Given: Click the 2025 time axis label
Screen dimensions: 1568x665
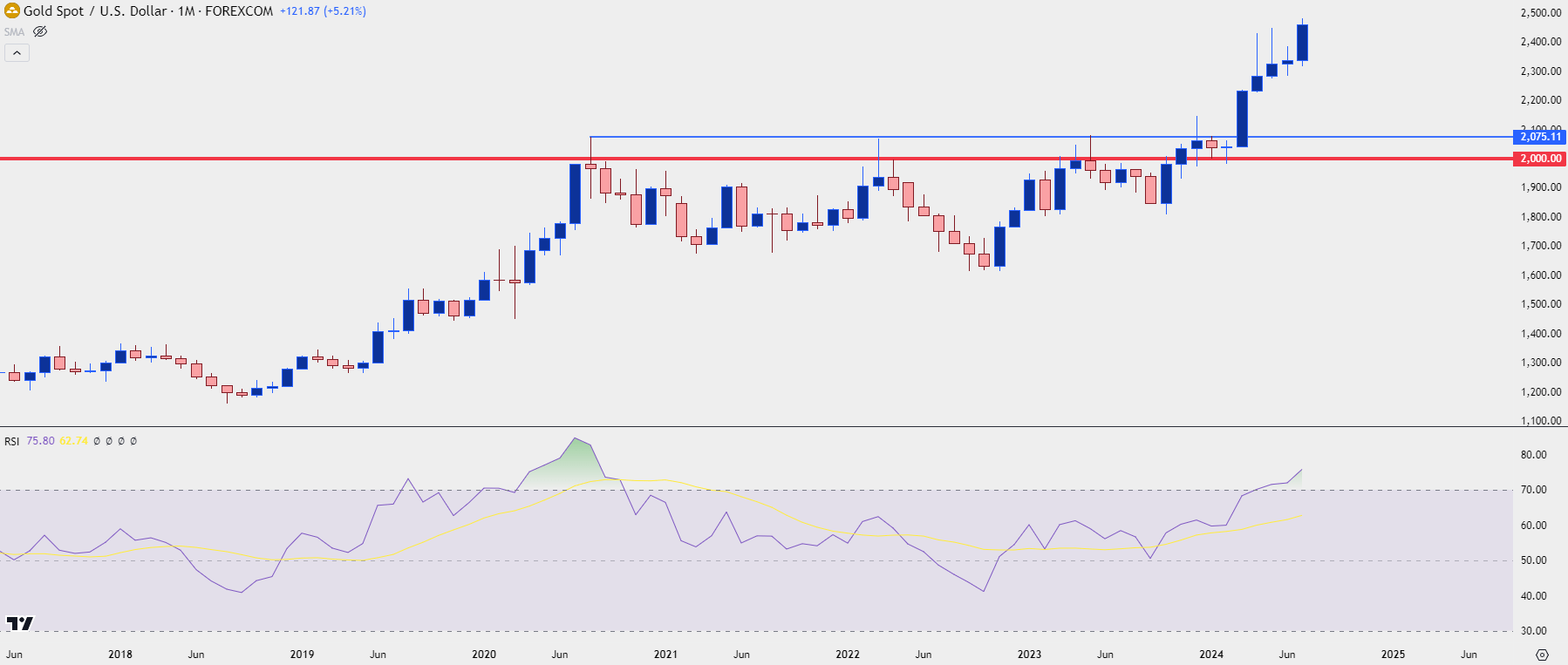Looking at the screenshot, I should click(x=1393, y=655).
